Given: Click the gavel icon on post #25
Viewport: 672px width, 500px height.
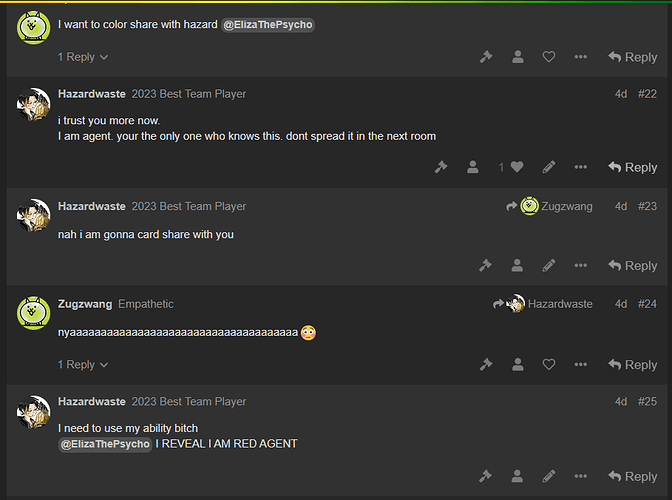Looking at the screenshot, I should (x=486, y=476).
